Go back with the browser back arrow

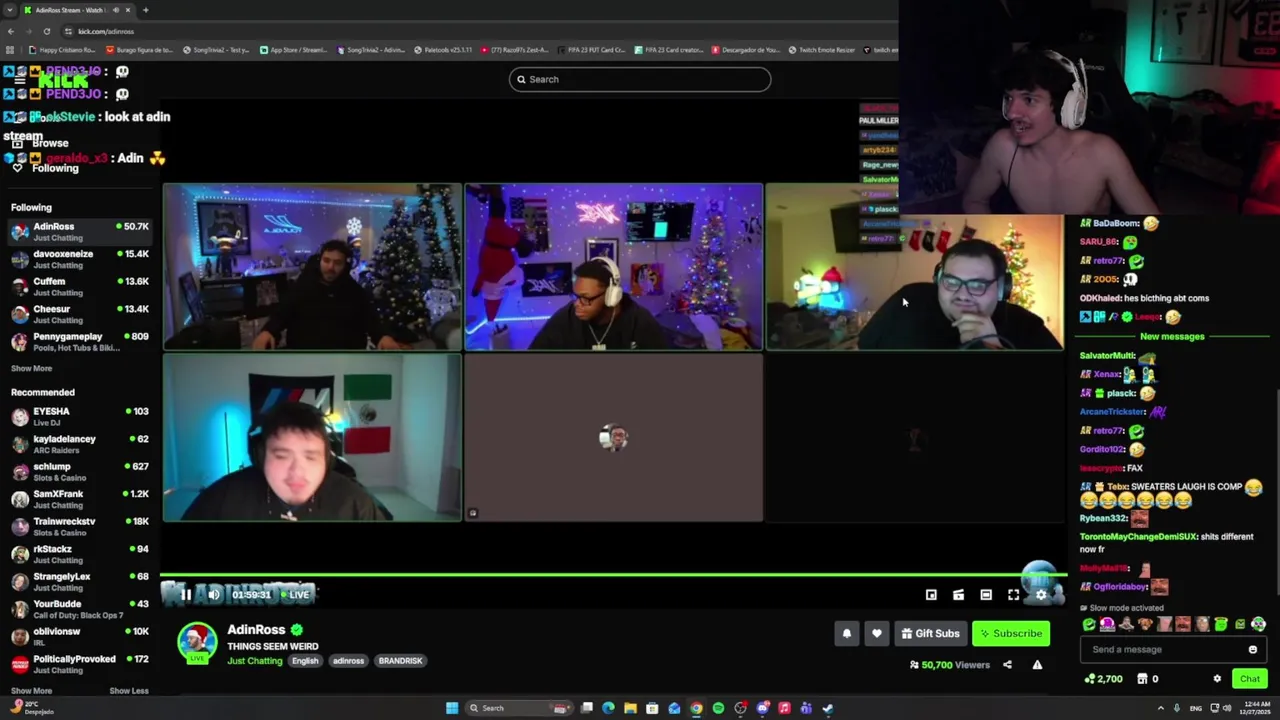(10, 31)
